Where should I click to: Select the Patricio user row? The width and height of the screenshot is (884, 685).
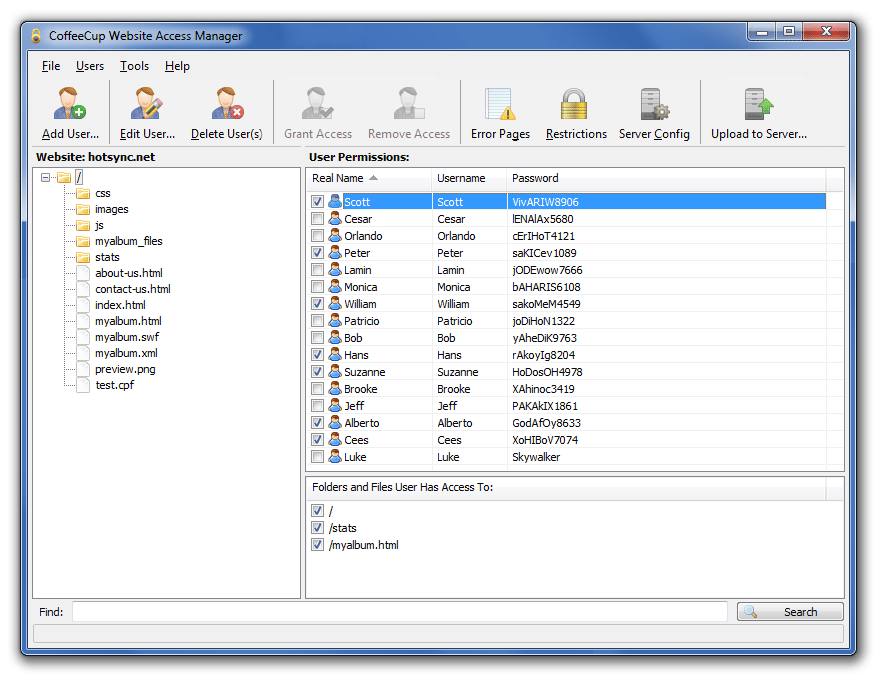[x=567, y=321]
